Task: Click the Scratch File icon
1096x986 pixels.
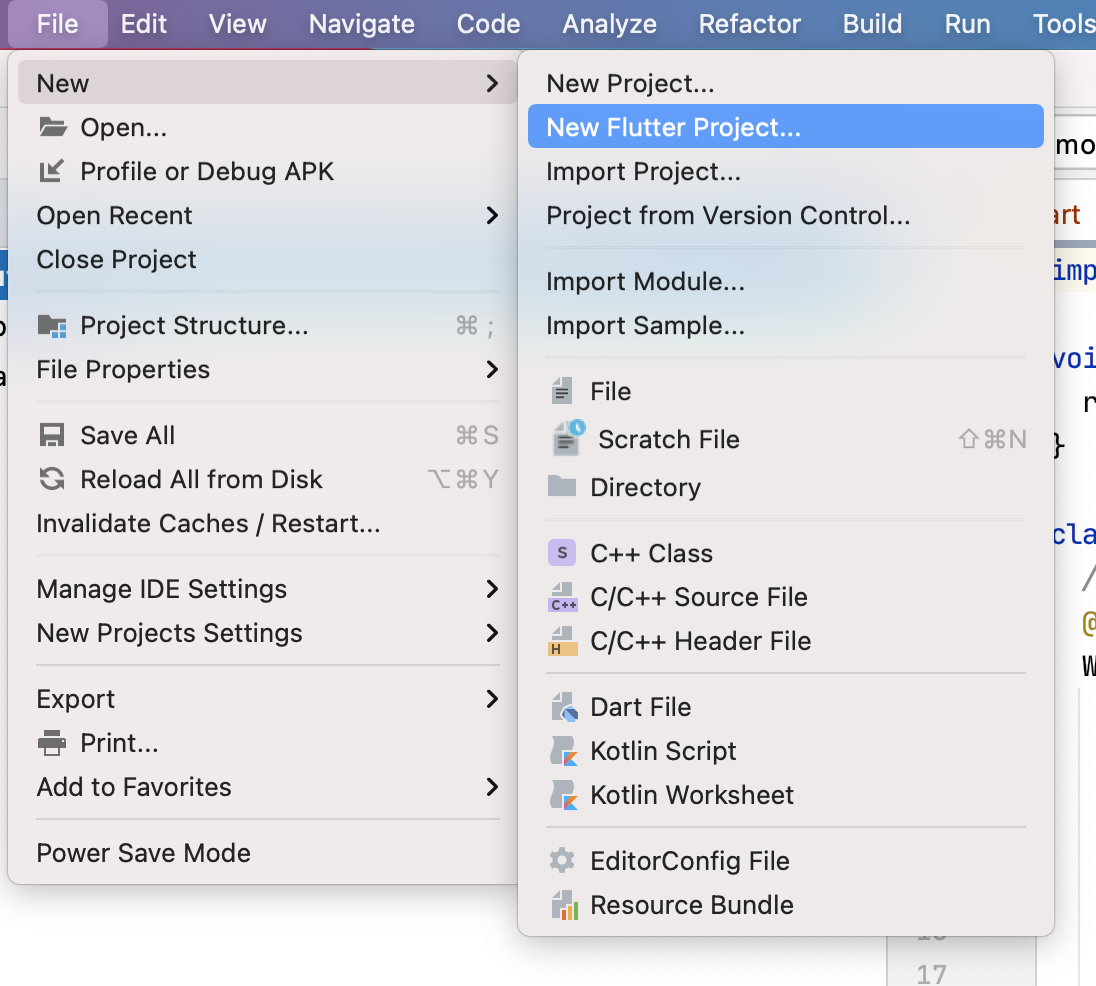Action: (x=569, y=439)
